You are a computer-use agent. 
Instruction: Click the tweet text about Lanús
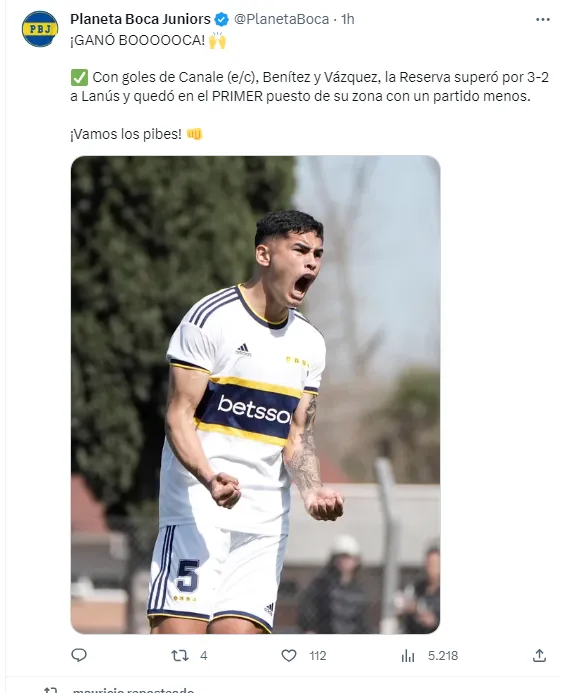coord(309,87)
